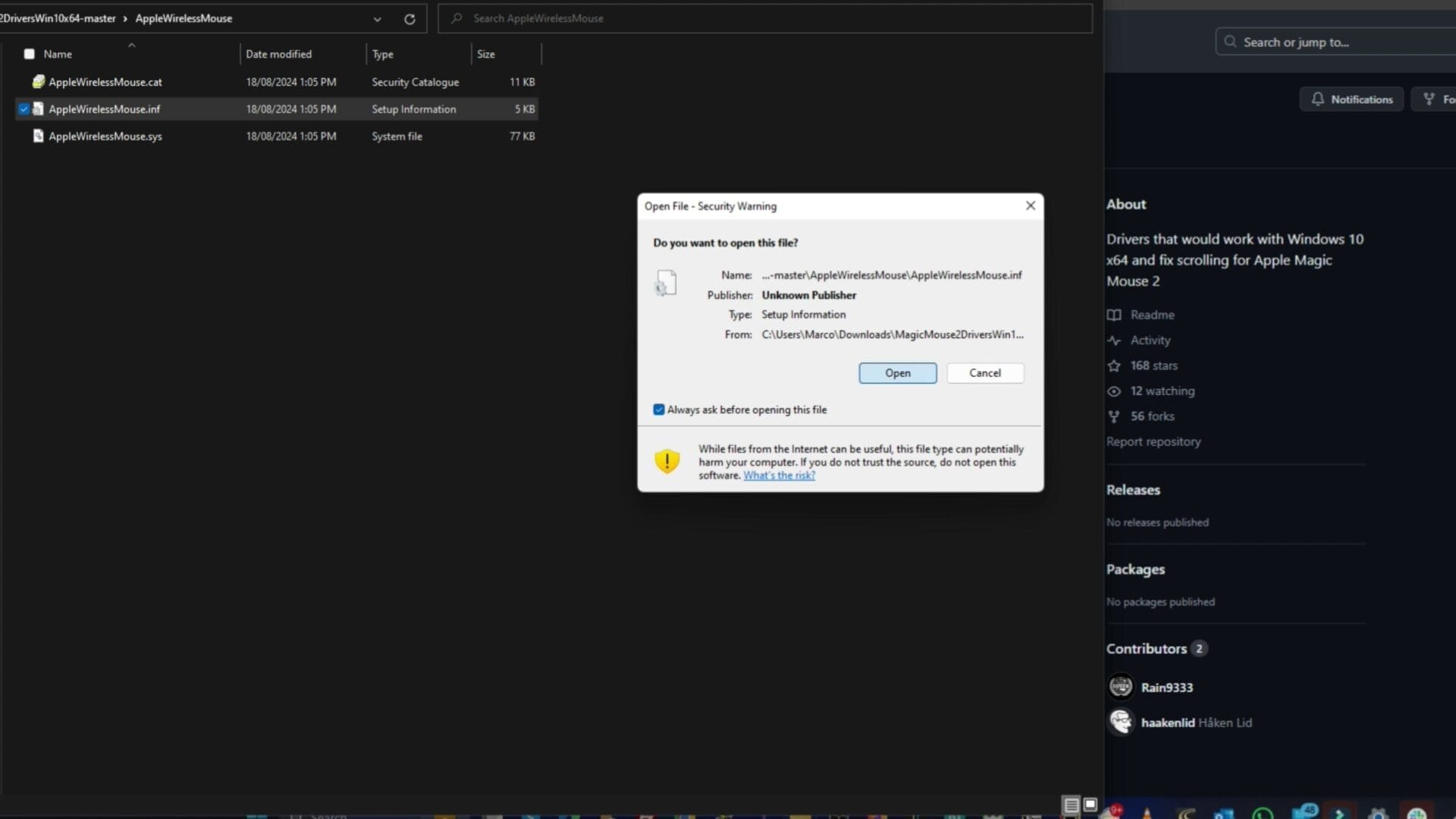The width and height of the screenshot is (1456, 819).
Task: Open Settings from the taskbar gear icon
Action: click(x=1376, y=811)
